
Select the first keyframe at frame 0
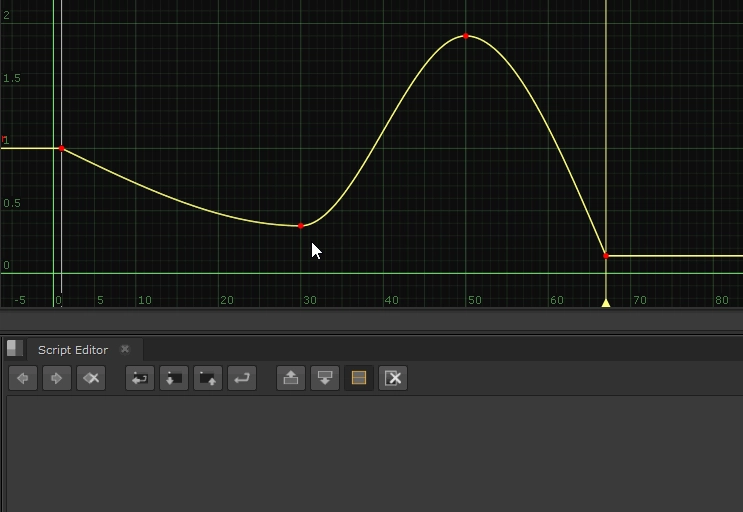pyautogui.click(x=62, y=149)
